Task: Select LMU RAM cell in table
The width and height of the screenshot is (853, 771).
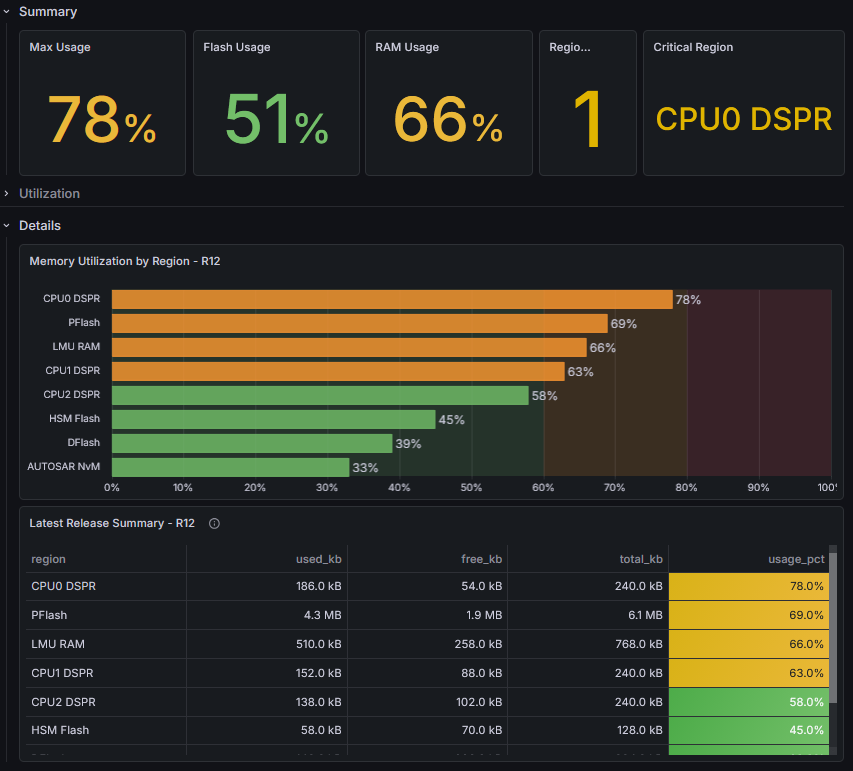Action: pos(106,644)
